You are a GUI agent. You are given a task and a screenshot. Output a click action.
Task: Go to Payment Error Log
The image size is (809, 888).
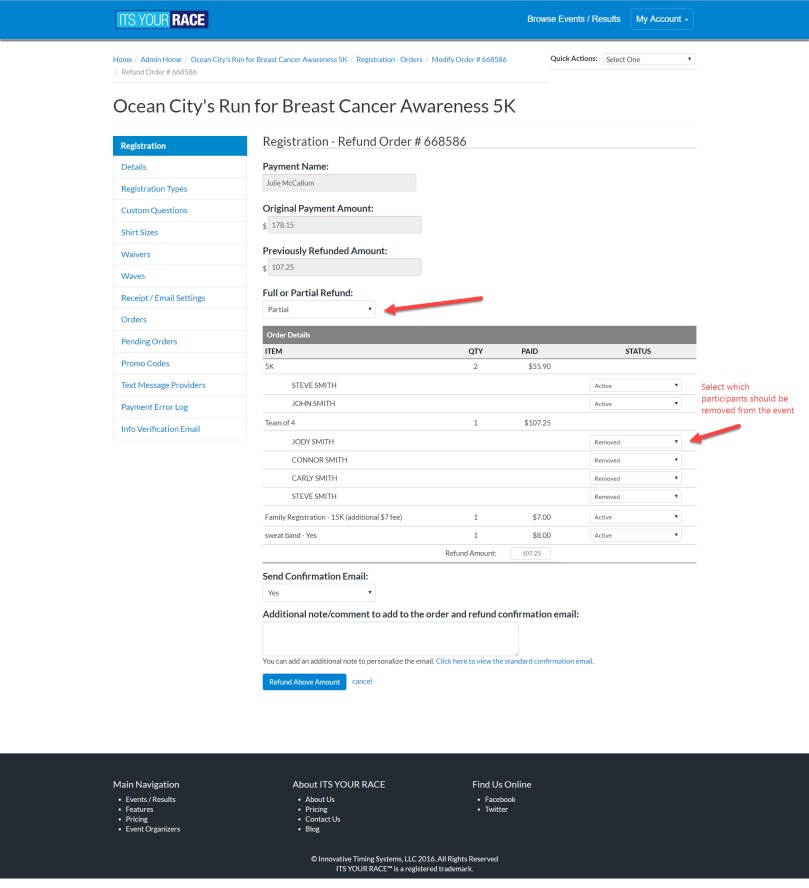(x=155, y=407)
